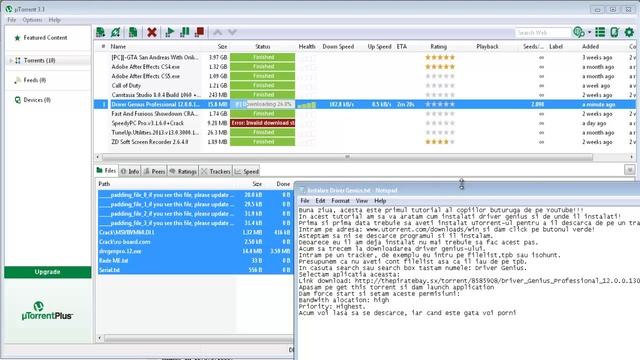Select Torrents (10) in sidebar
Image resolution: width=640 pixels, height=360 pixels.
(x=40, y=60)
